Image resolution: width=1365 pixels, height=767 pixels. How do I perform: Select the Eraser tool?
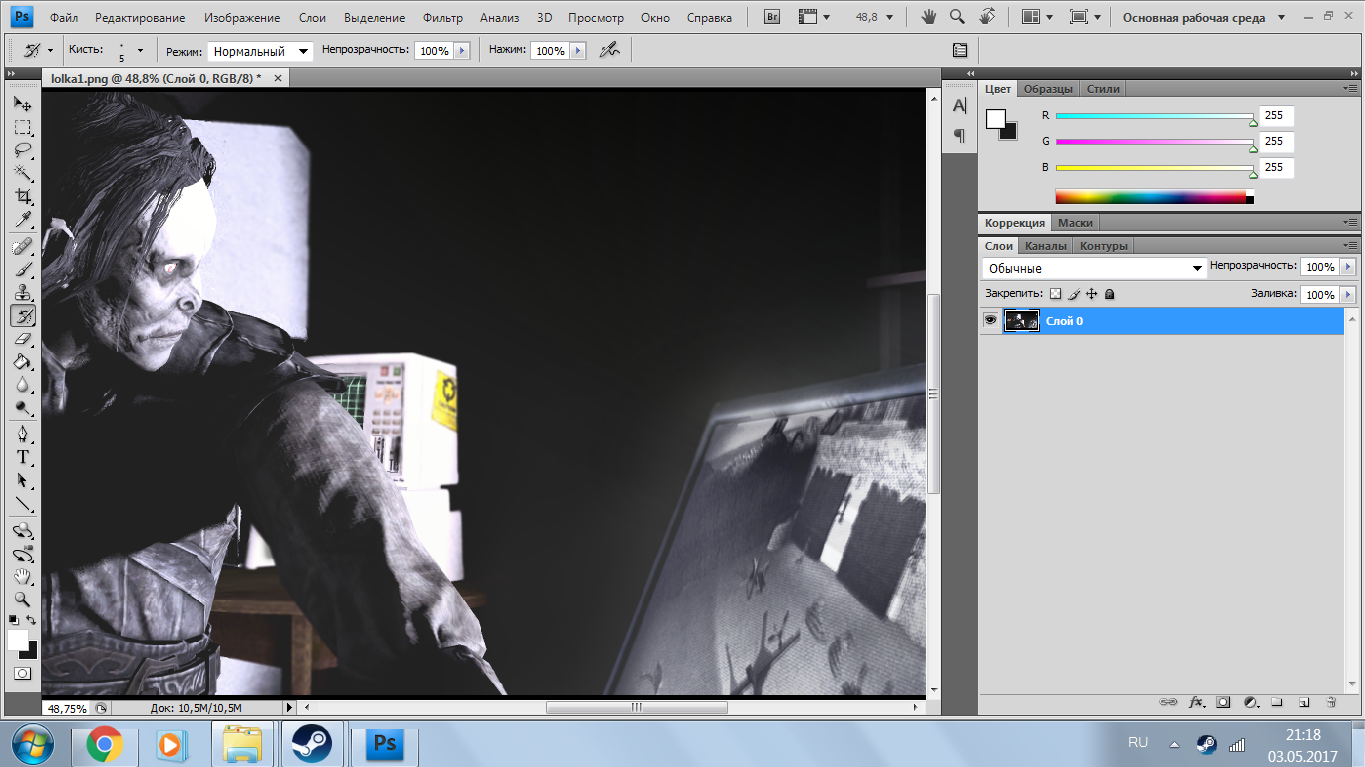22,339
